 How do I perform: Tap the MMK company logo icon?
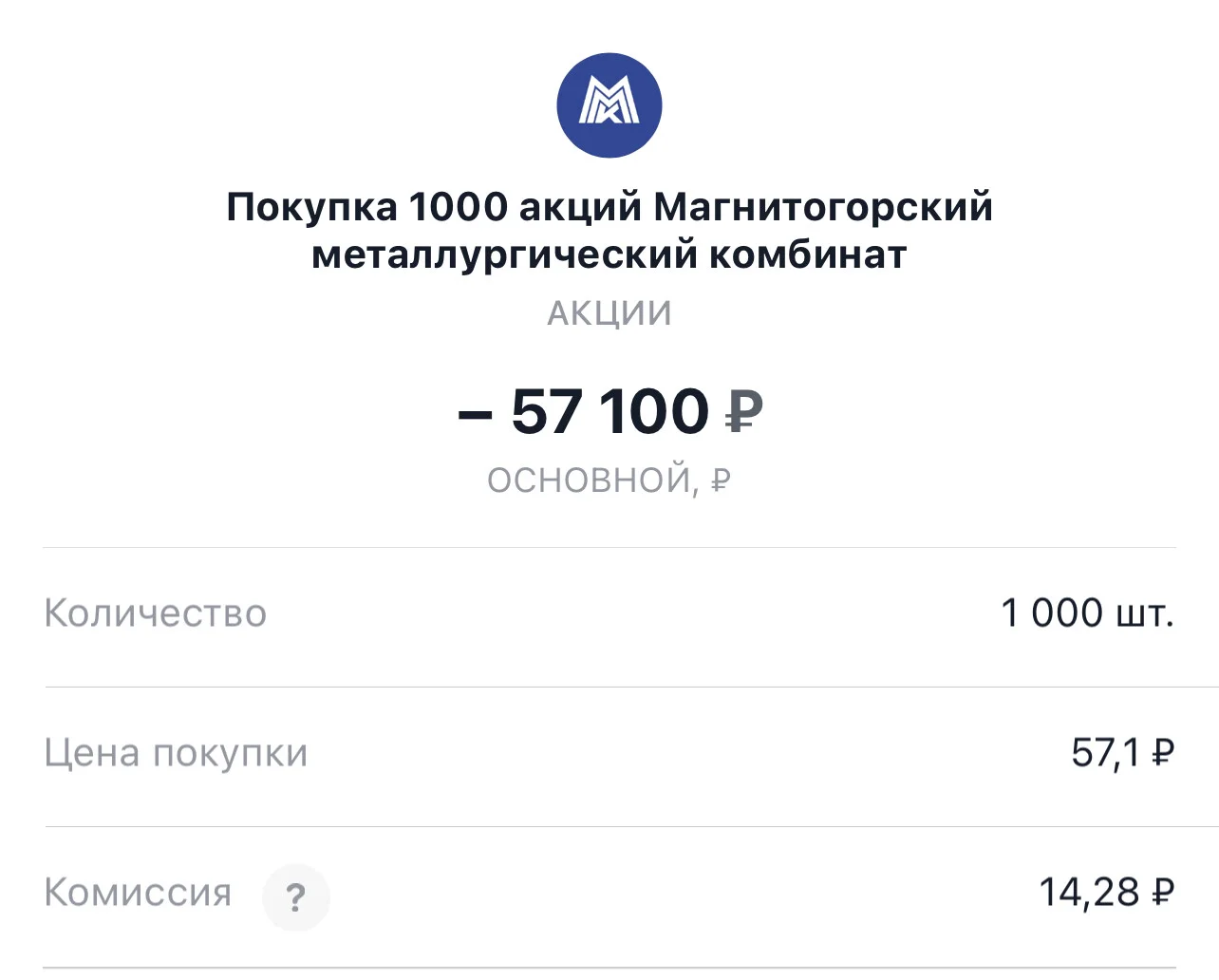pos(609,105)
